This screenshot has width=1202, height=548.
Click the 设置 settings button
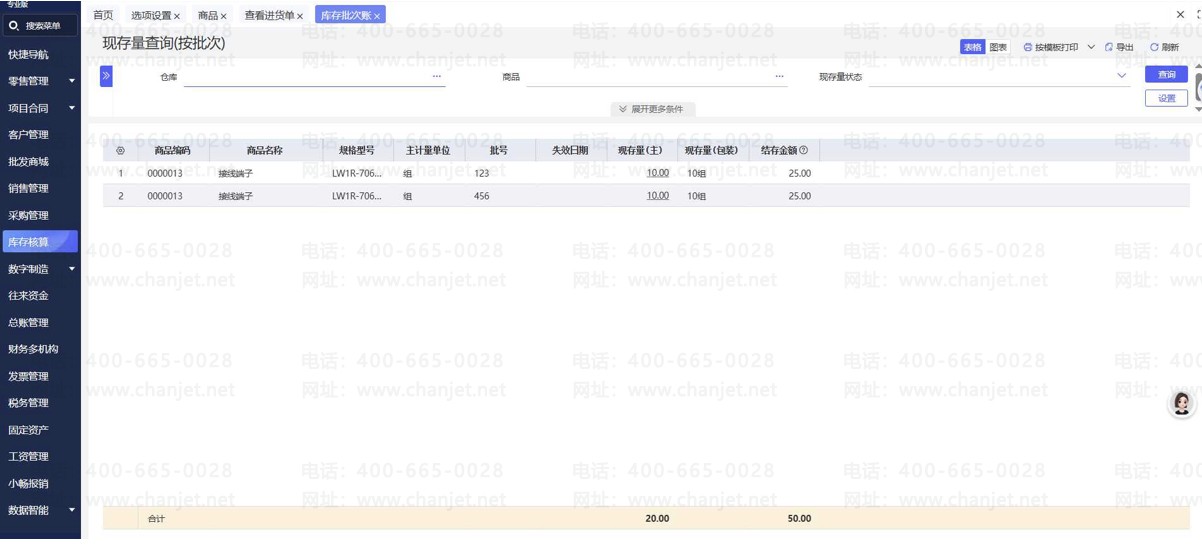click(x=1166, y=98)
